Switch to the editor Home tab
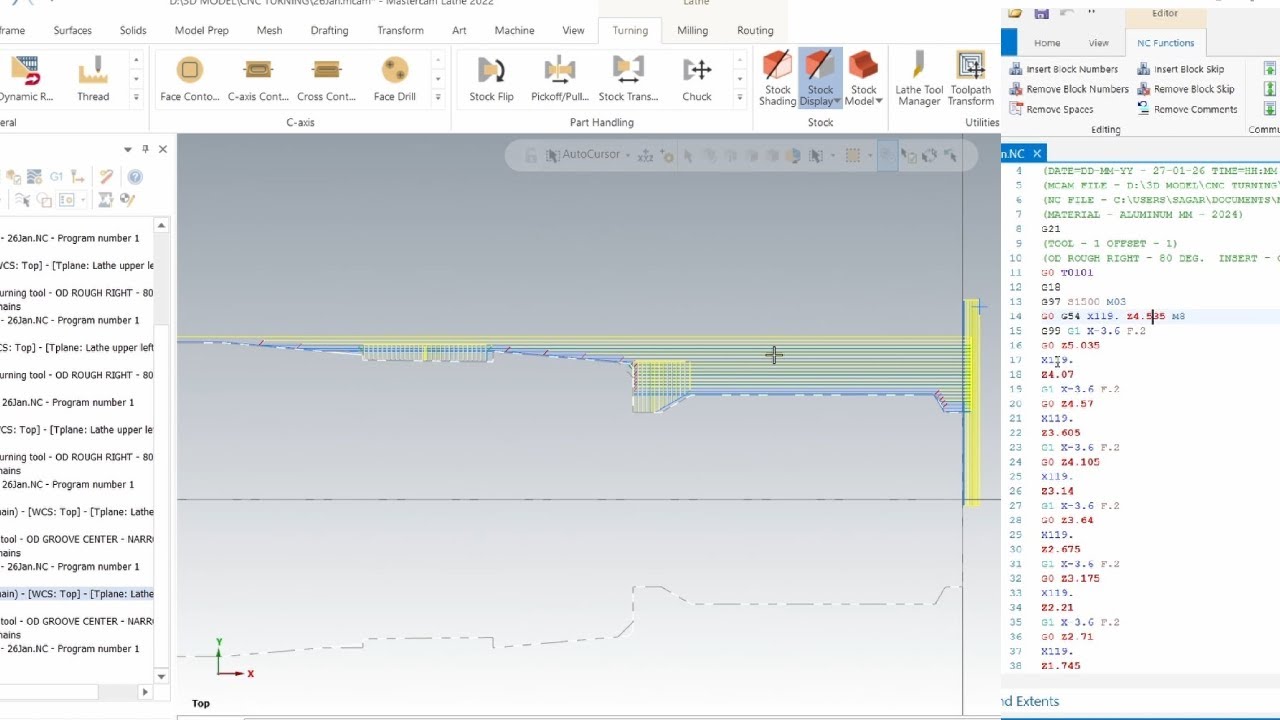 [1047, 43]
